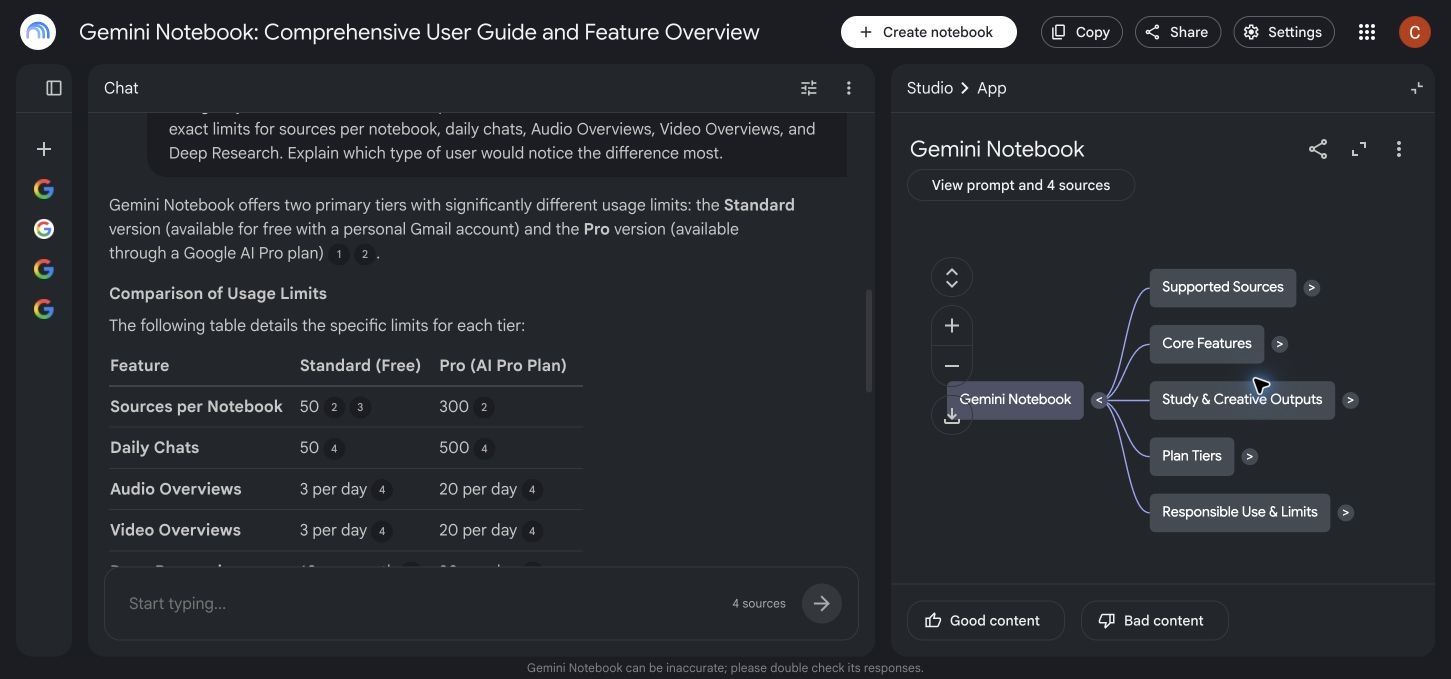This screenshot has width=1451, height=679.
Task: Open Settings from the header
Action: [x=1283, y=32]
